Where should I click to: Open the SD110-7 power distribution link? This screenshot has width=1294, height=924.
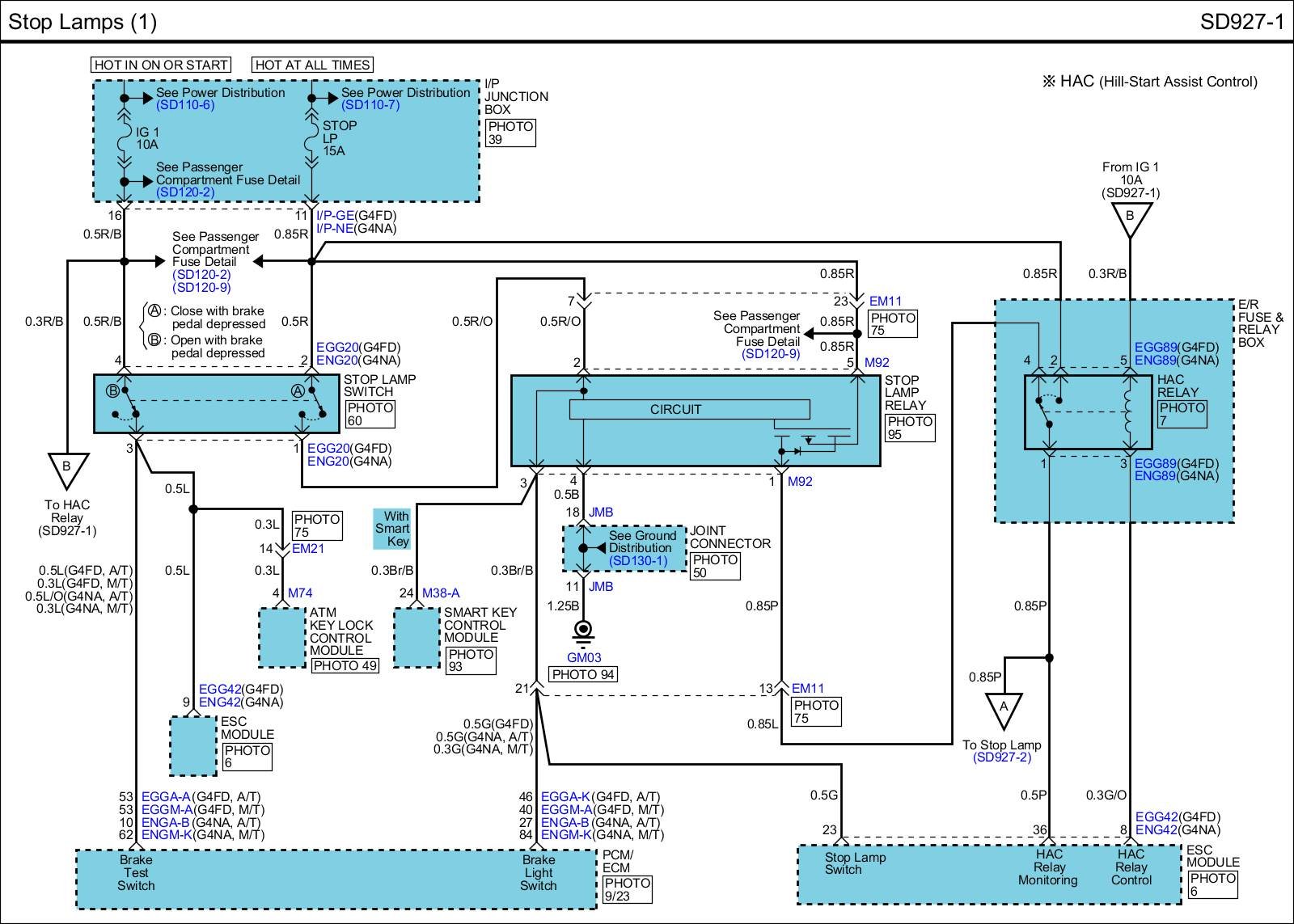click(370, 105)
